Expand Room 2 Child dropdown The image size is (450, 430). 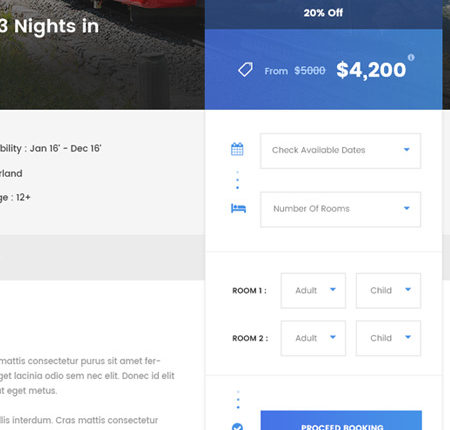388,338
